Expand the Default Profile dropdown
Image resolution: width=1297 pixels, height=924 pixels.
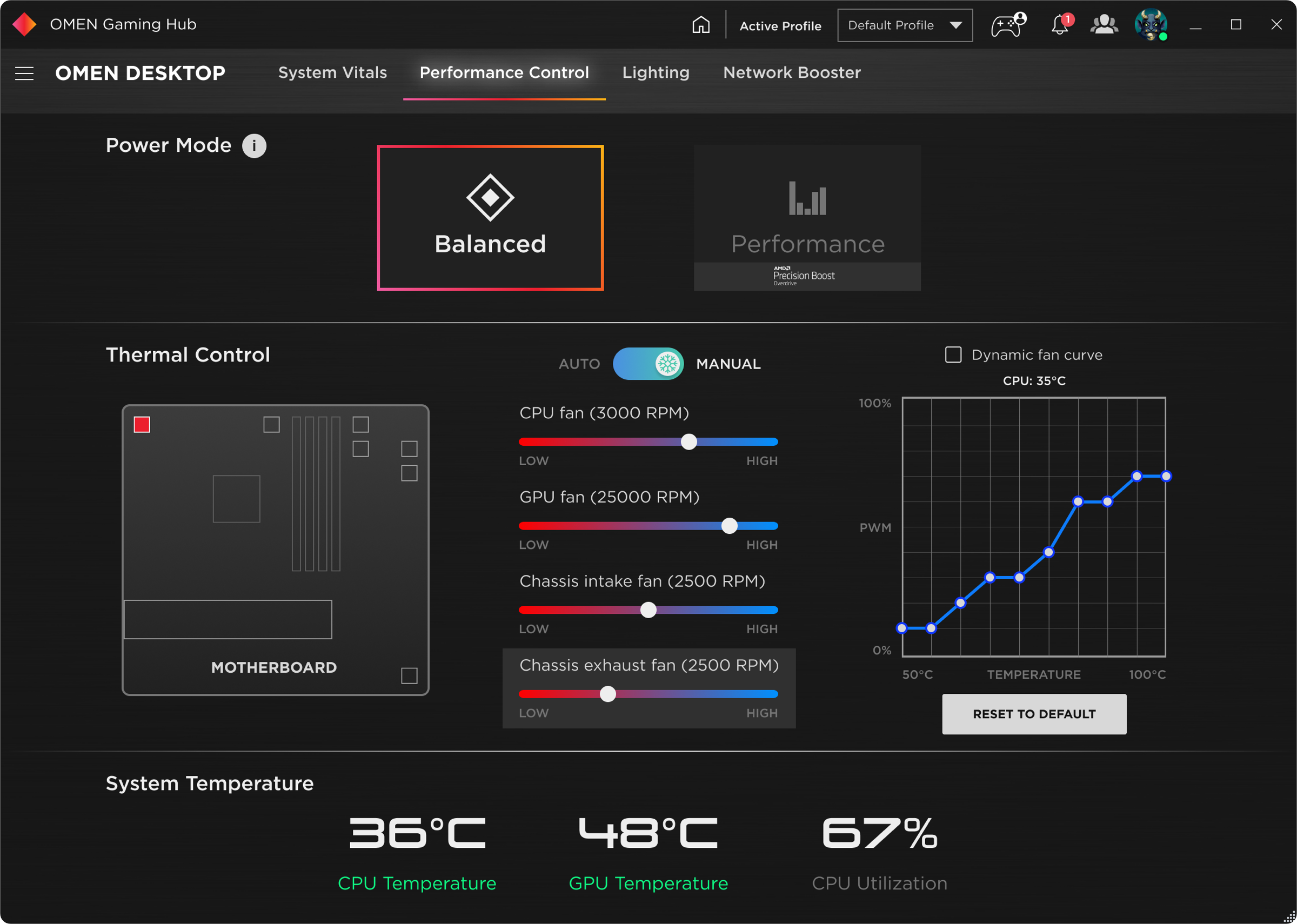[905, 25]
